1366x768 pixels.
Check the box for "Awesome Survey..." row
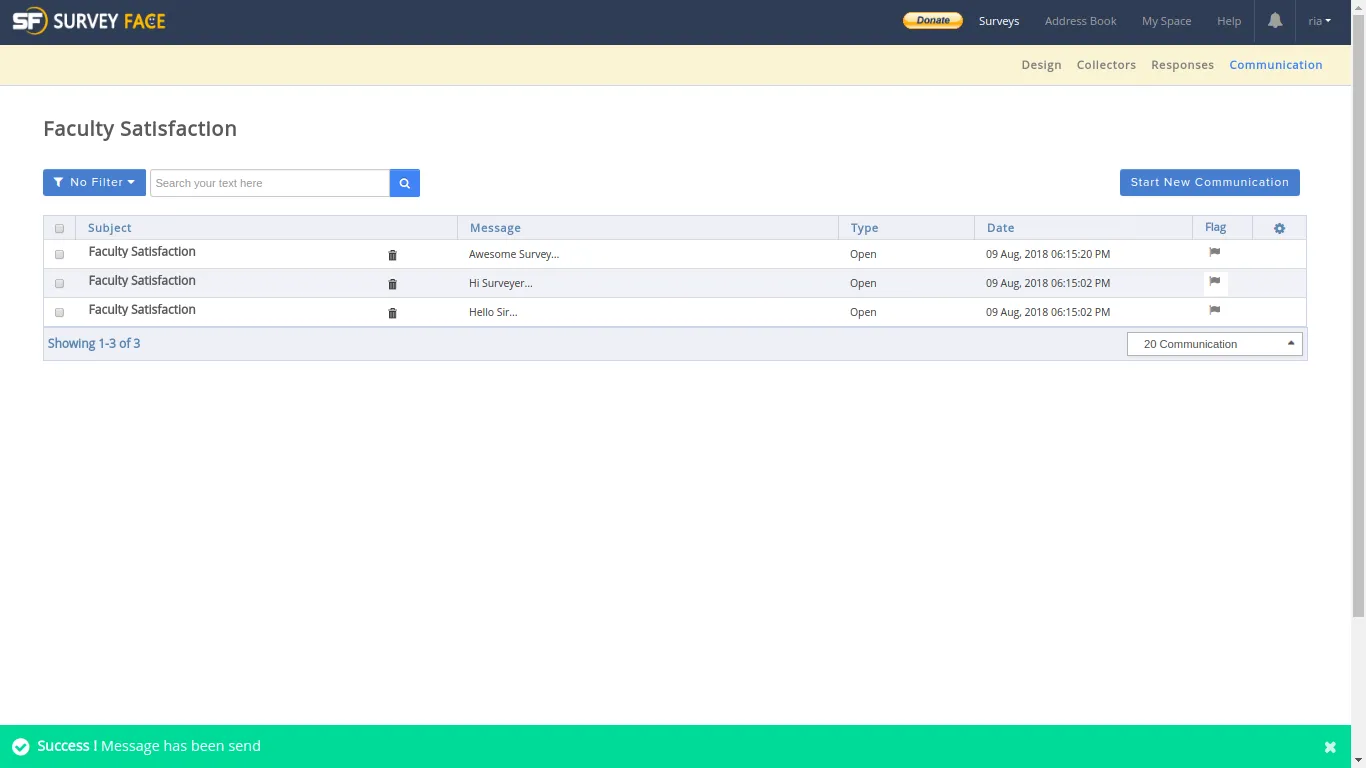tap(59, 255)
